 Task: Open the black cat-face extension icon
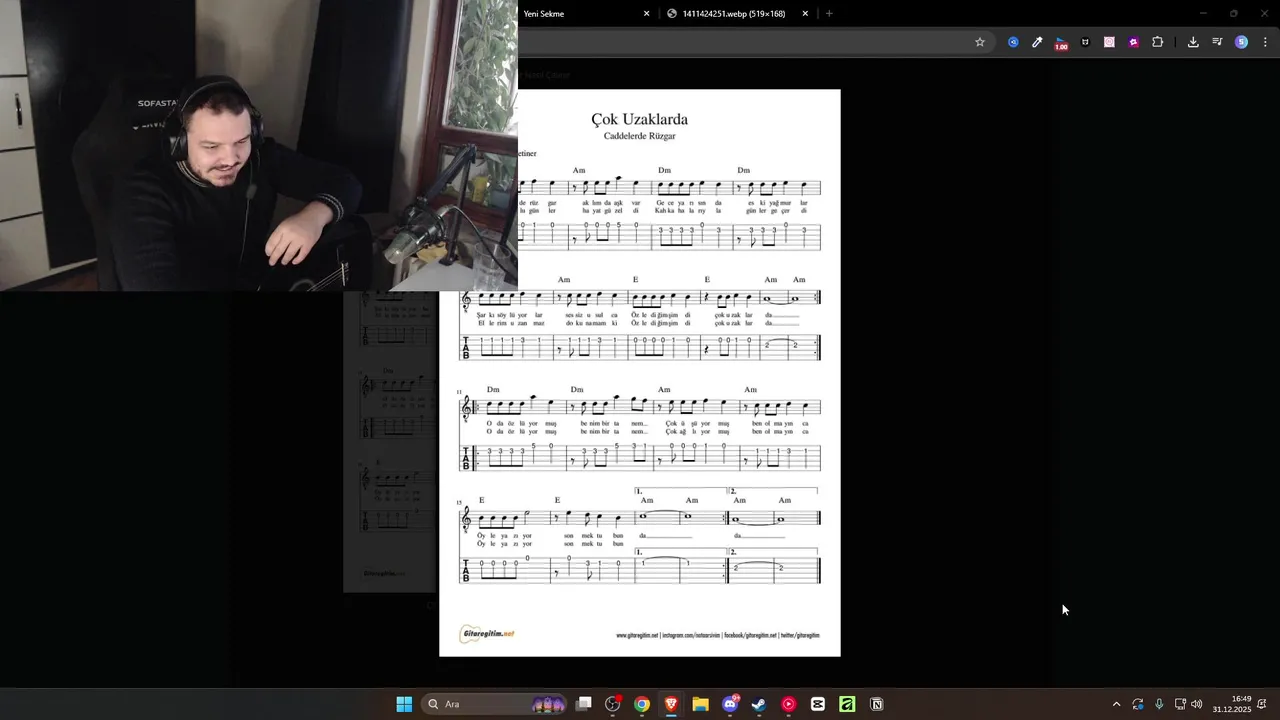pos(1085,42)
